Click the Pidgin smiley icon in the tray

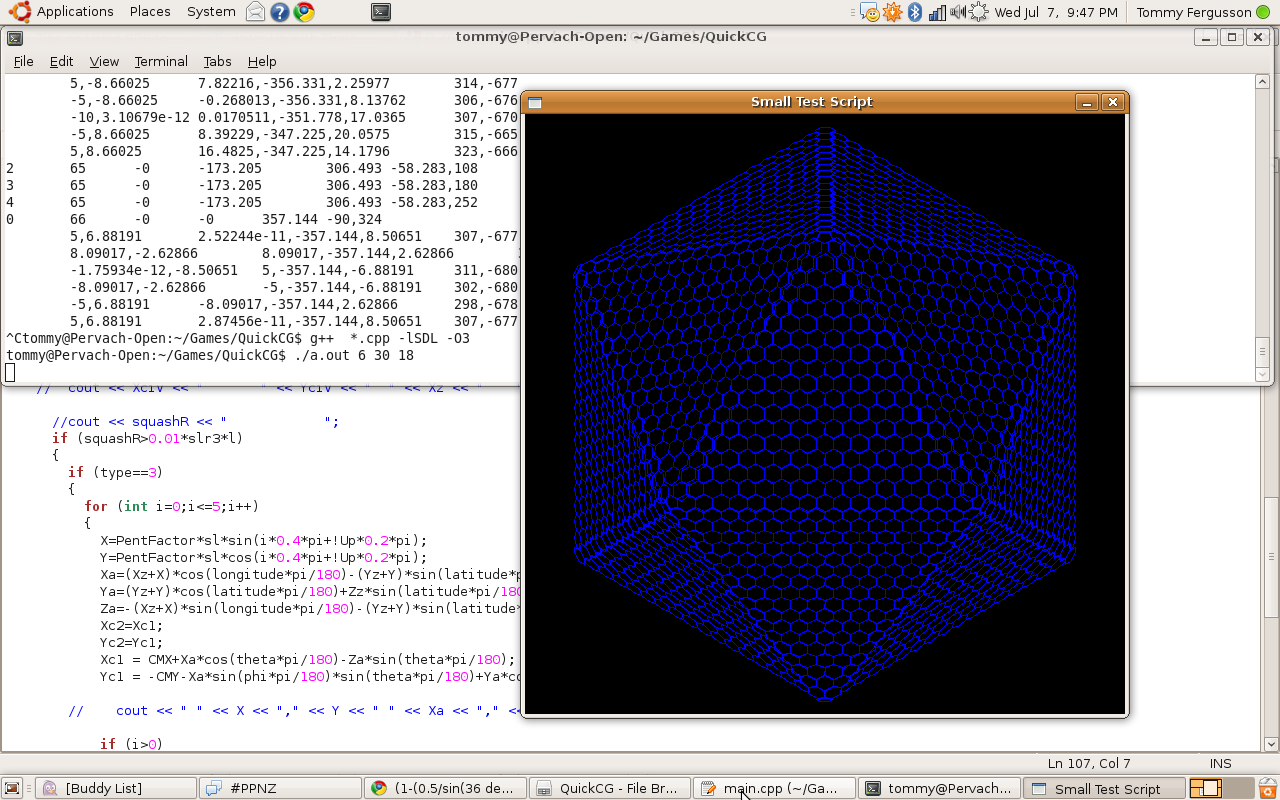click(x=869, y=12)
